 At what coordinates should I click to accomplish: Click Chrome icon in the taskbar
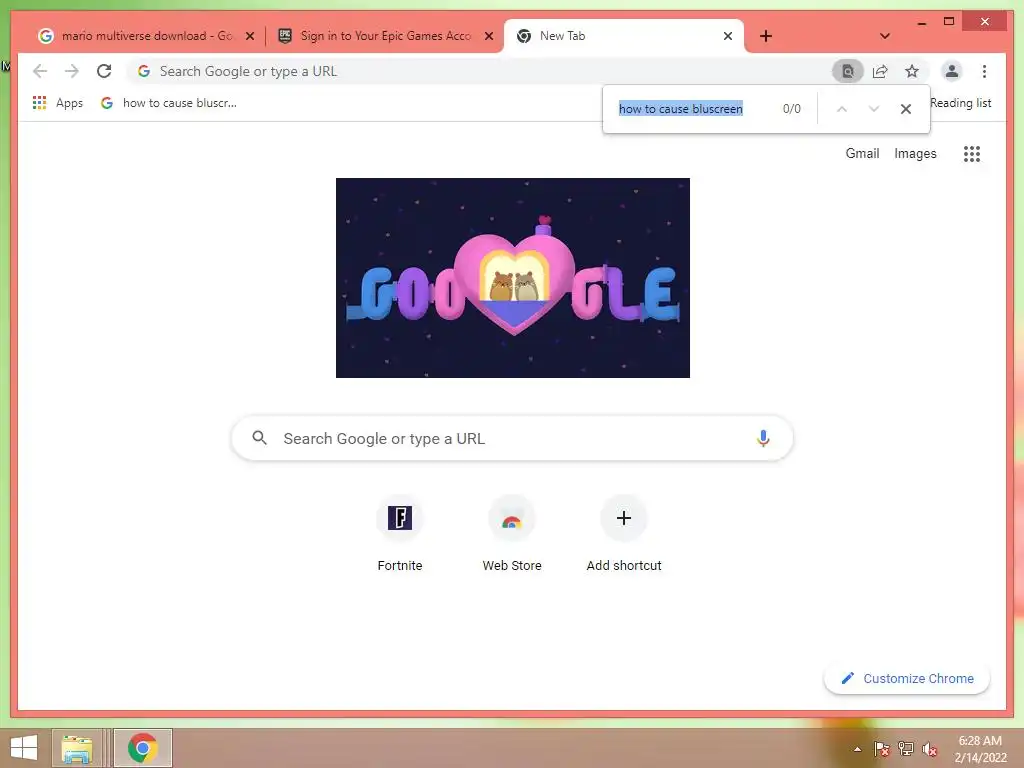(x=142, y=748)
